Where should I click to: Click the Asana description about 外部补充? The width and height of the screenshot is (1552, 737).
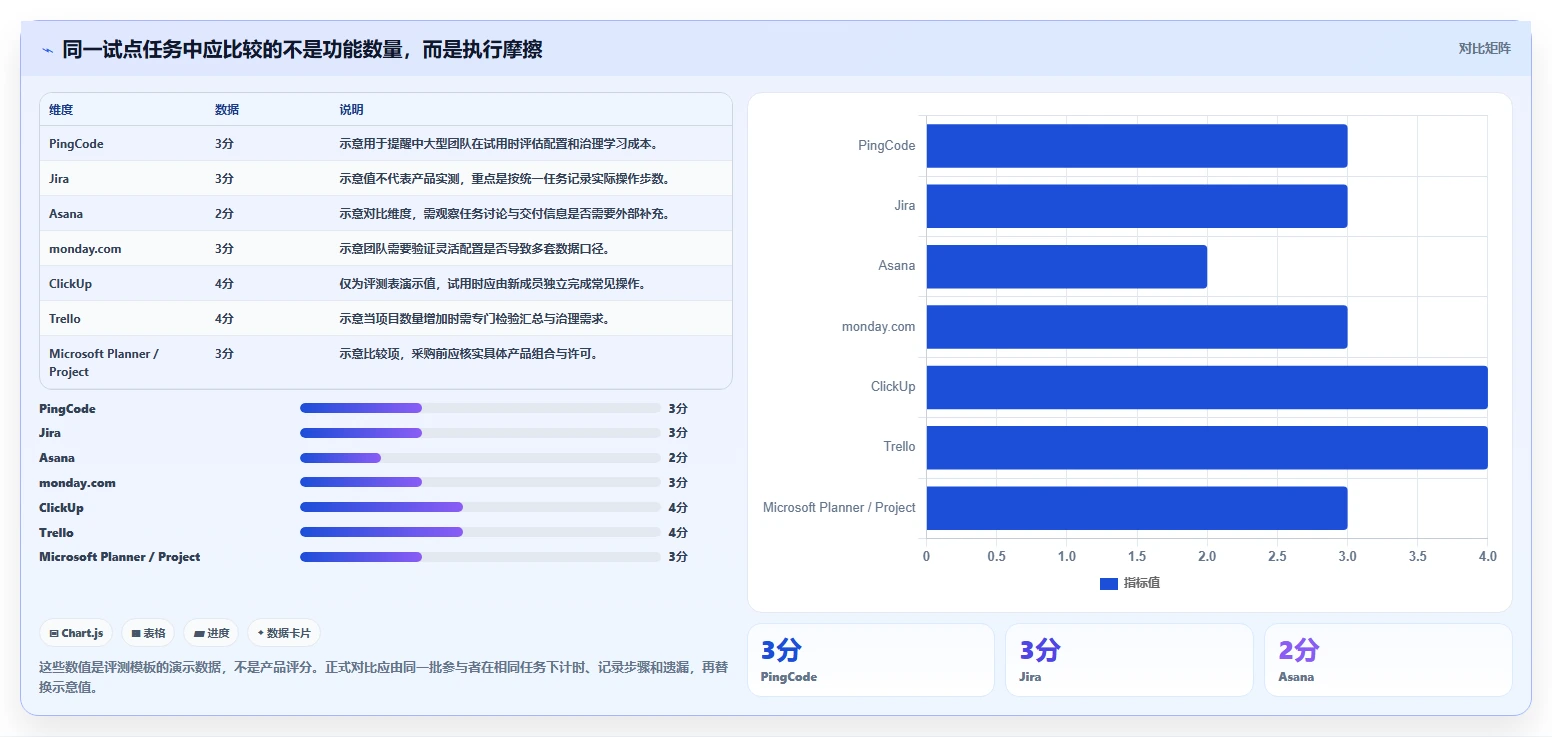coord(504,214)
